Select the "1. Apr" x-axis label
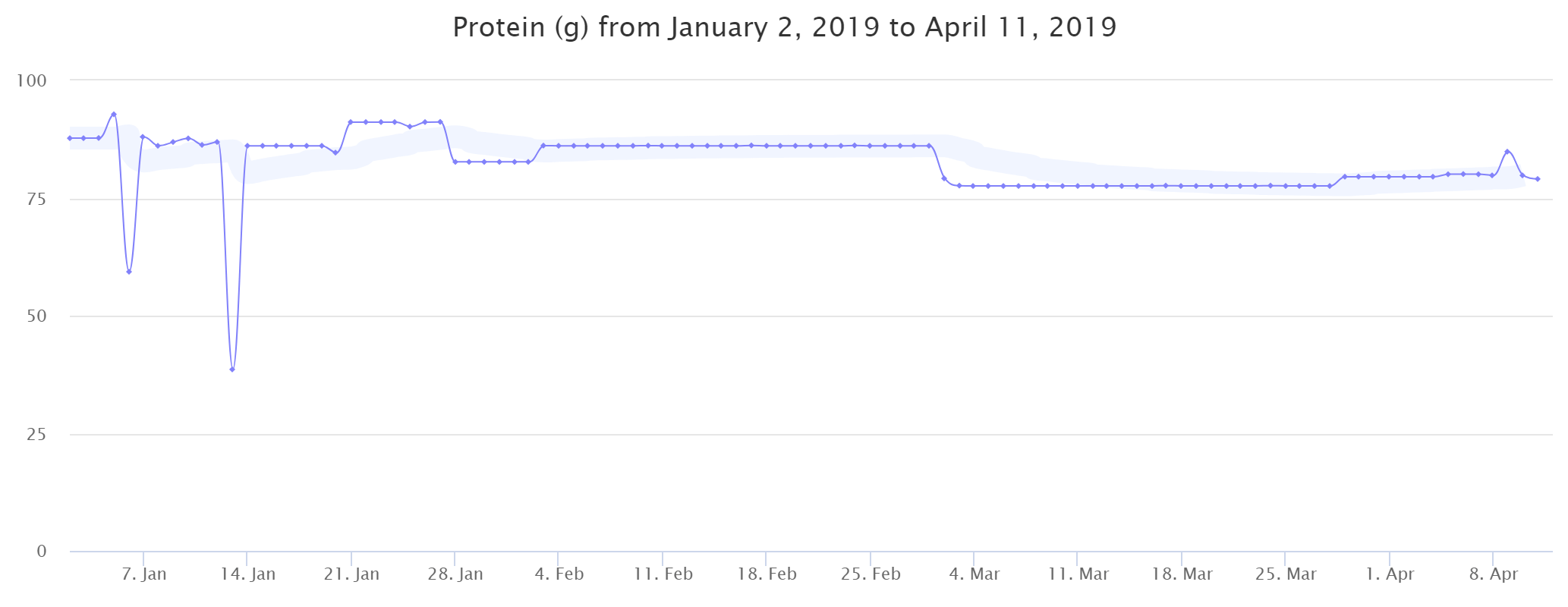 coord(1390,574)
